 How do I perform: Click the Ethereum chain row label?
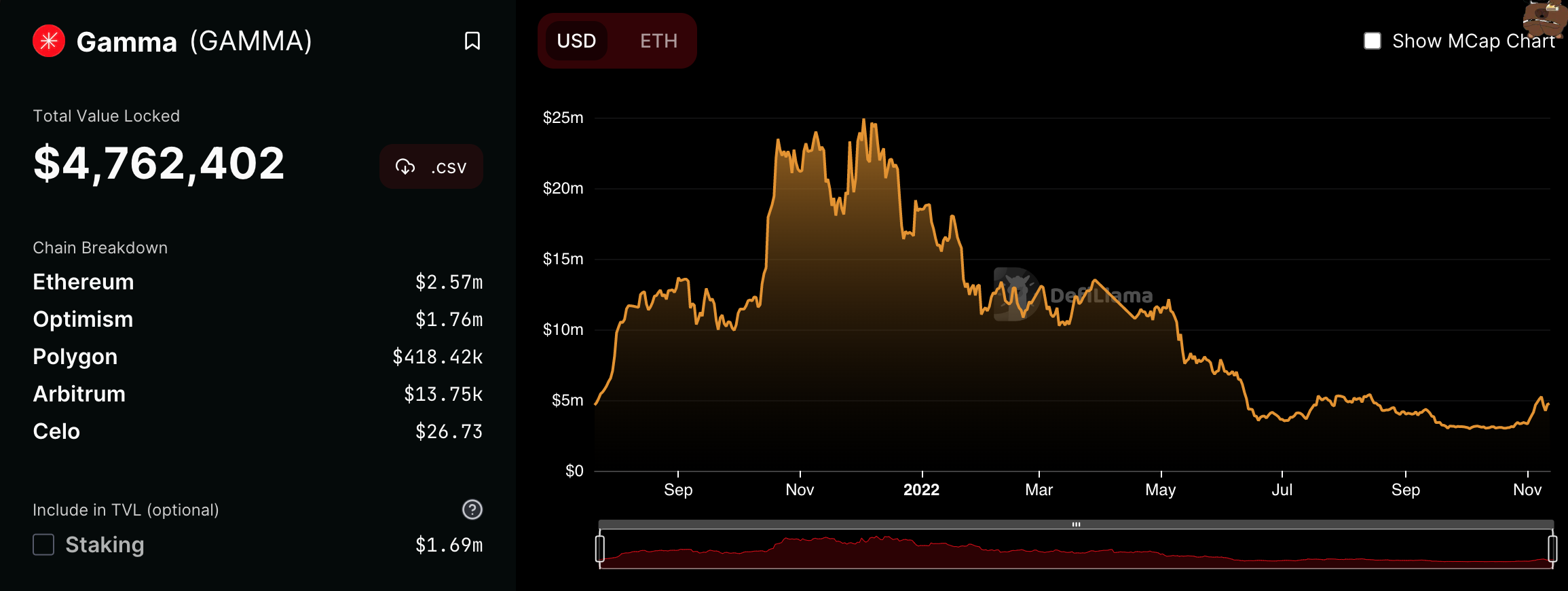pyautogui.click(x=83, y=282)
